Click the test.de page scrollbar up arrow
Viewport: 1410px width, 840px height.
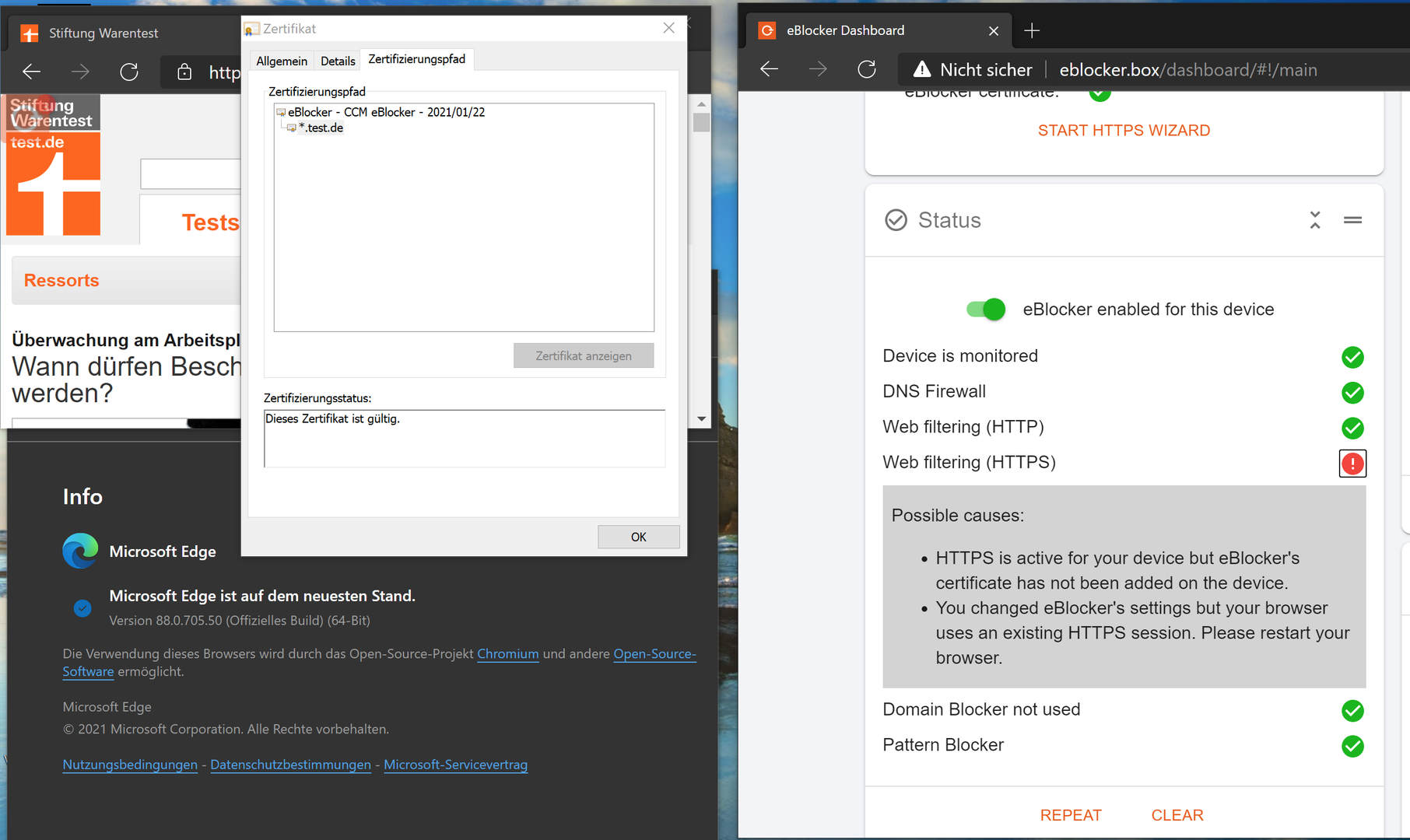pyautogui.click(x=701, y=103)
